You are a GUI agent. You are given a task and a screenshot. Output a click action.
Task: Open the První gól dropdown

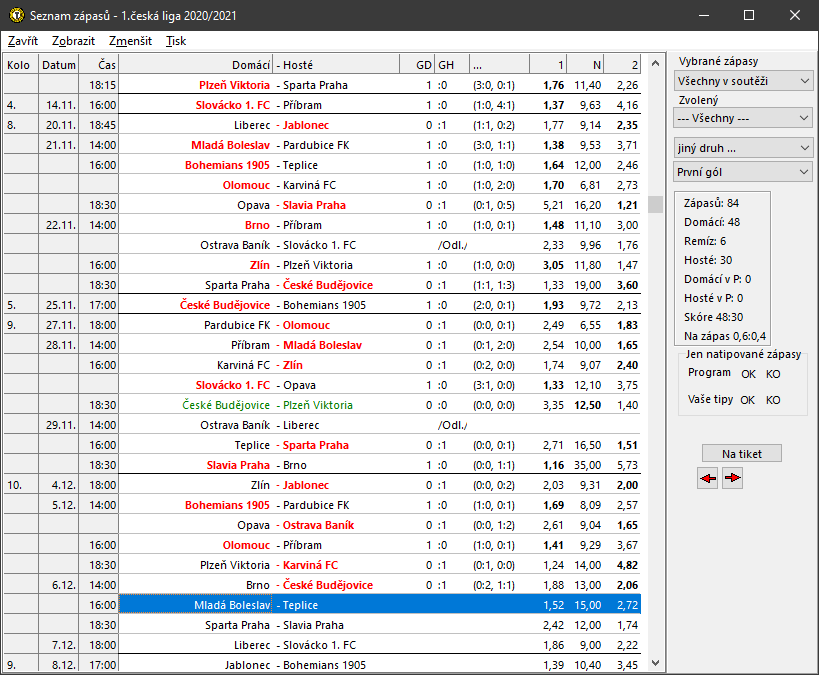743,172
